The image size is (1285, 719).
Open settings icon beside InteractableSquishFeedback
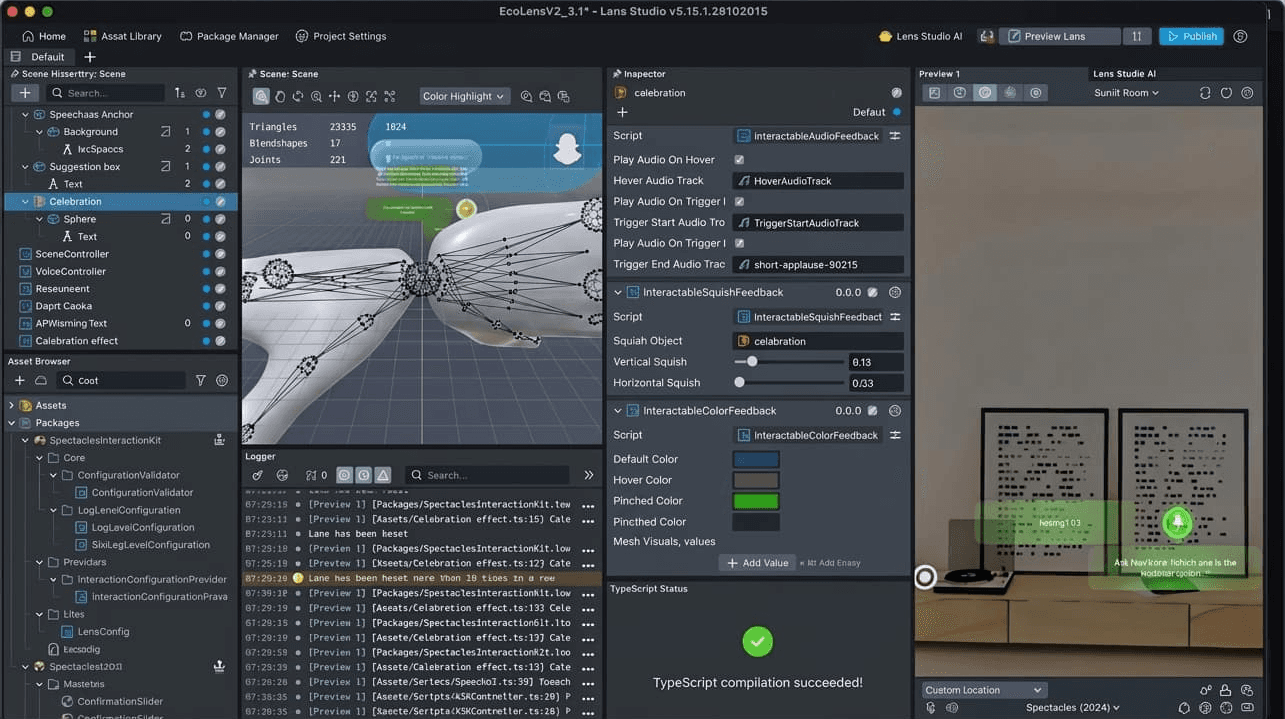pyautogui.click(x=895, y=292)
